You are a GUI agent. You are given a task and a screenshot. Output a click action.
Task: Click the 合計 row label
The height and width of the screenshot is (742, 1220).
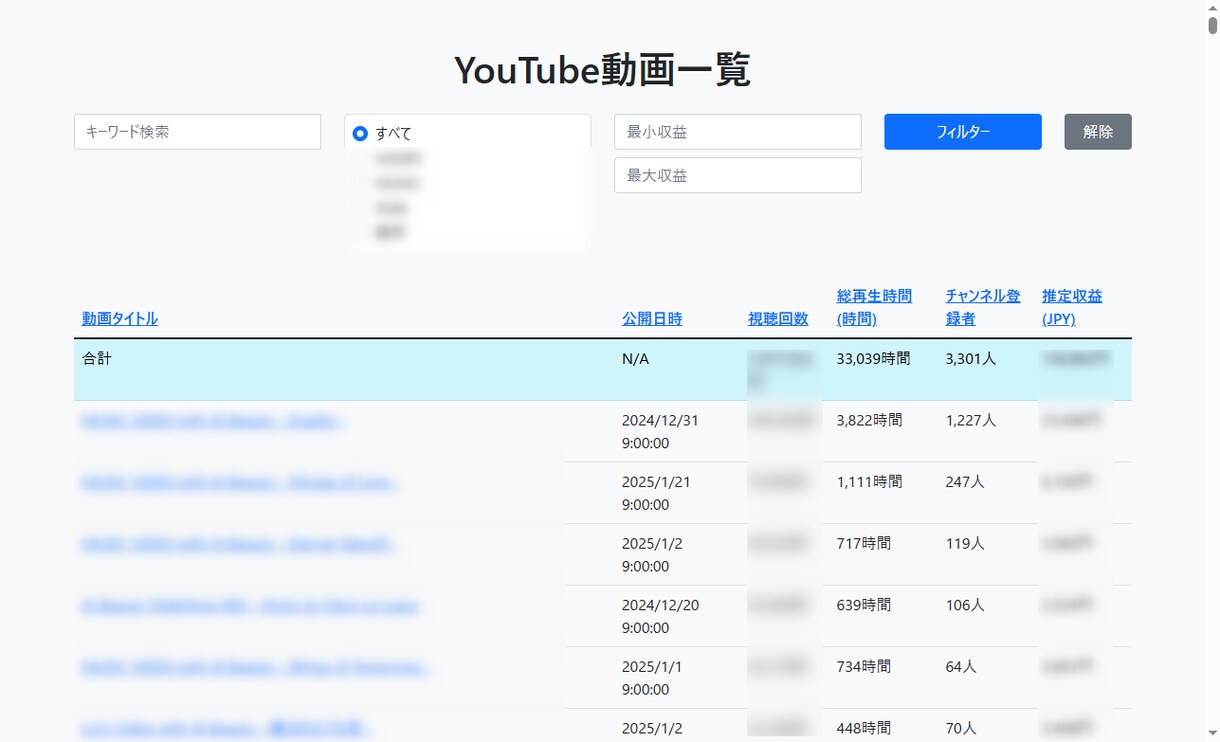pyautogui.click(x=97, y=358)
